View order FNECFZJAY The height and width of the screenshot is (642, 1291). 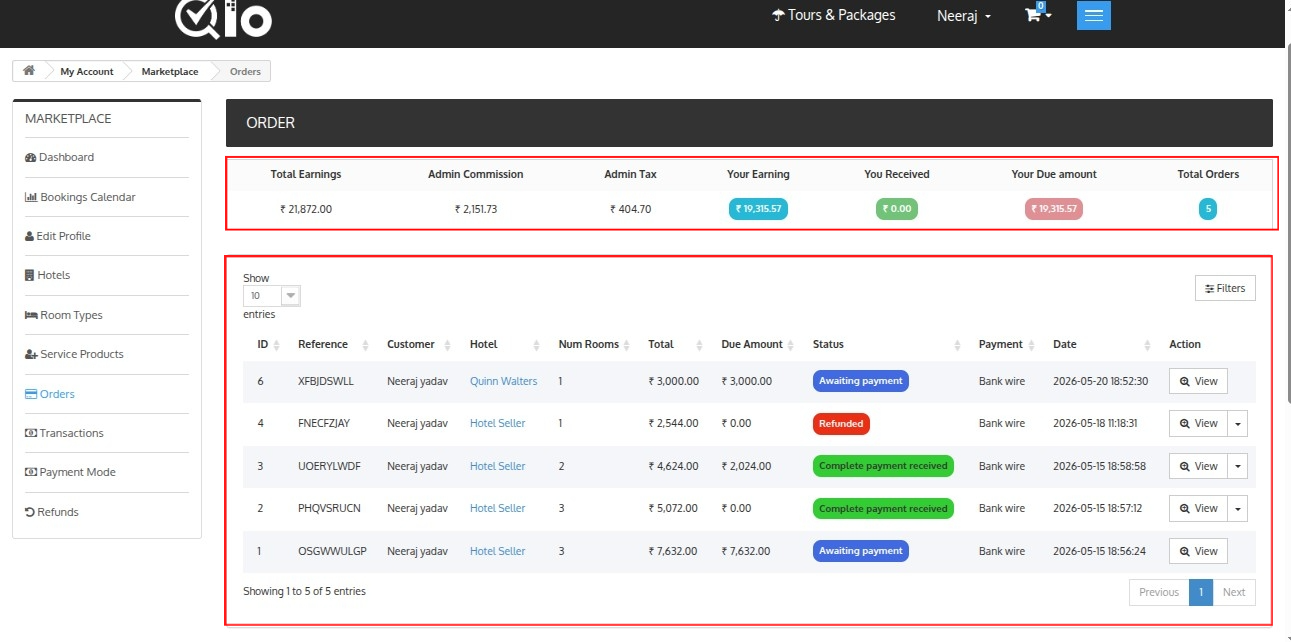(x=1198, y=424)
